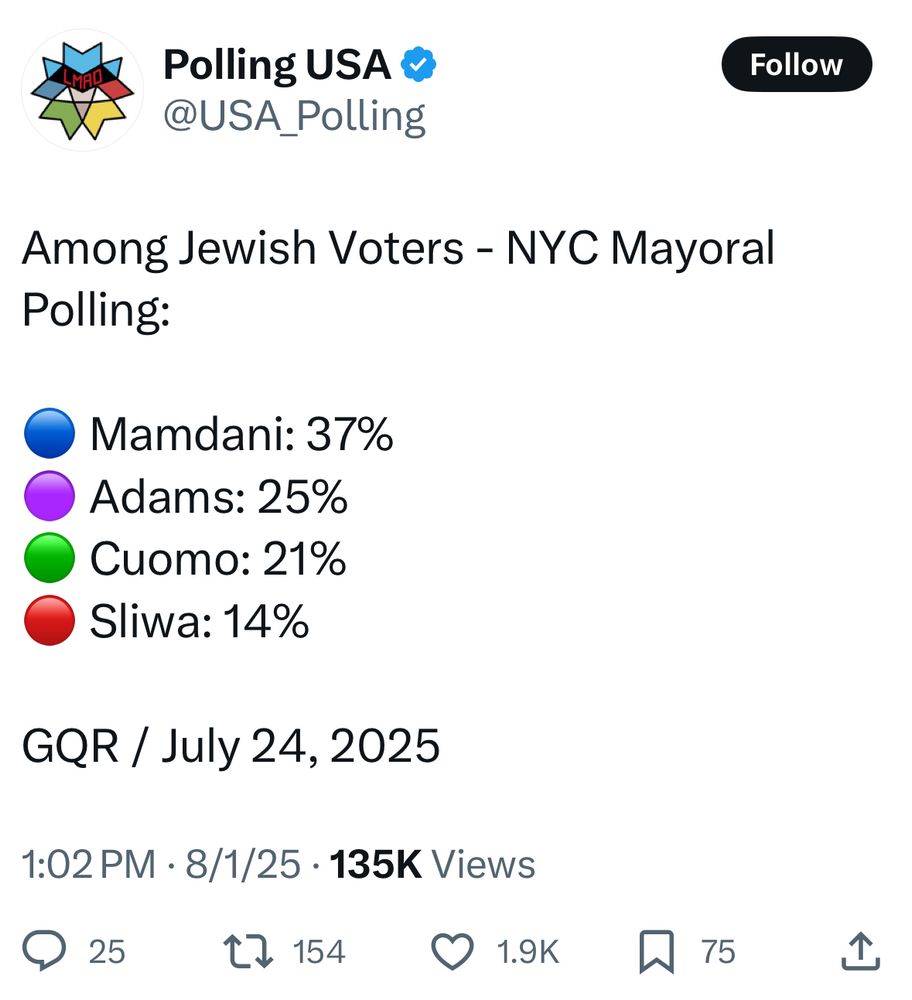The image size is (912, 1000).
Task: Open the Polling USA profile avatar
Action: [x=83, y=90]
